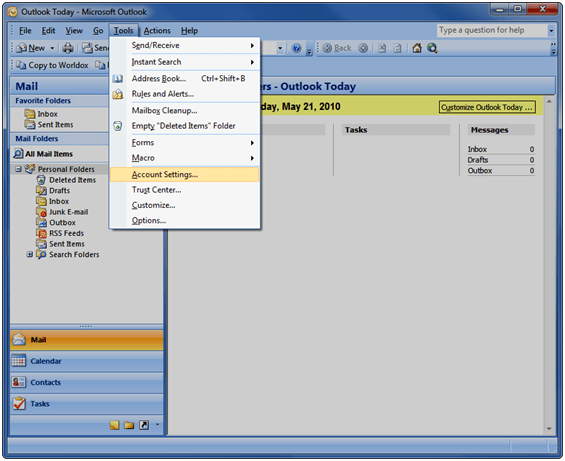This screenshot has width=565, height=461.
Task: Open the Go menu
Action: click(98, 31)
